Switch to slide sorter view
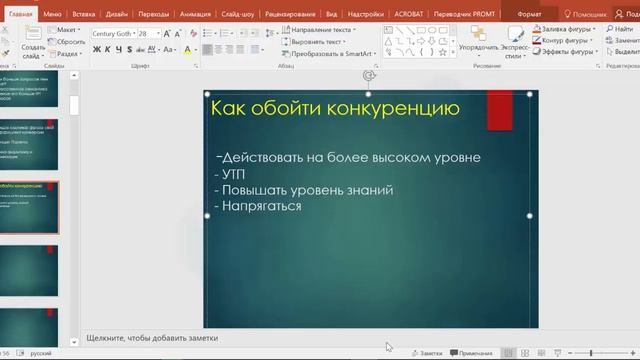 [525, 353]
